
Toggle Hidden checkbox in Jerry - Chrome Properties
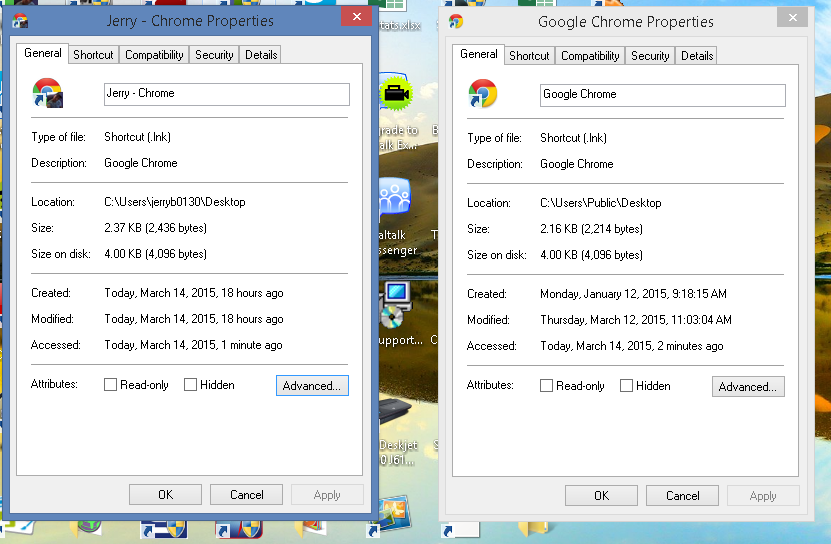pyautogui.click(x=190, y=384)
